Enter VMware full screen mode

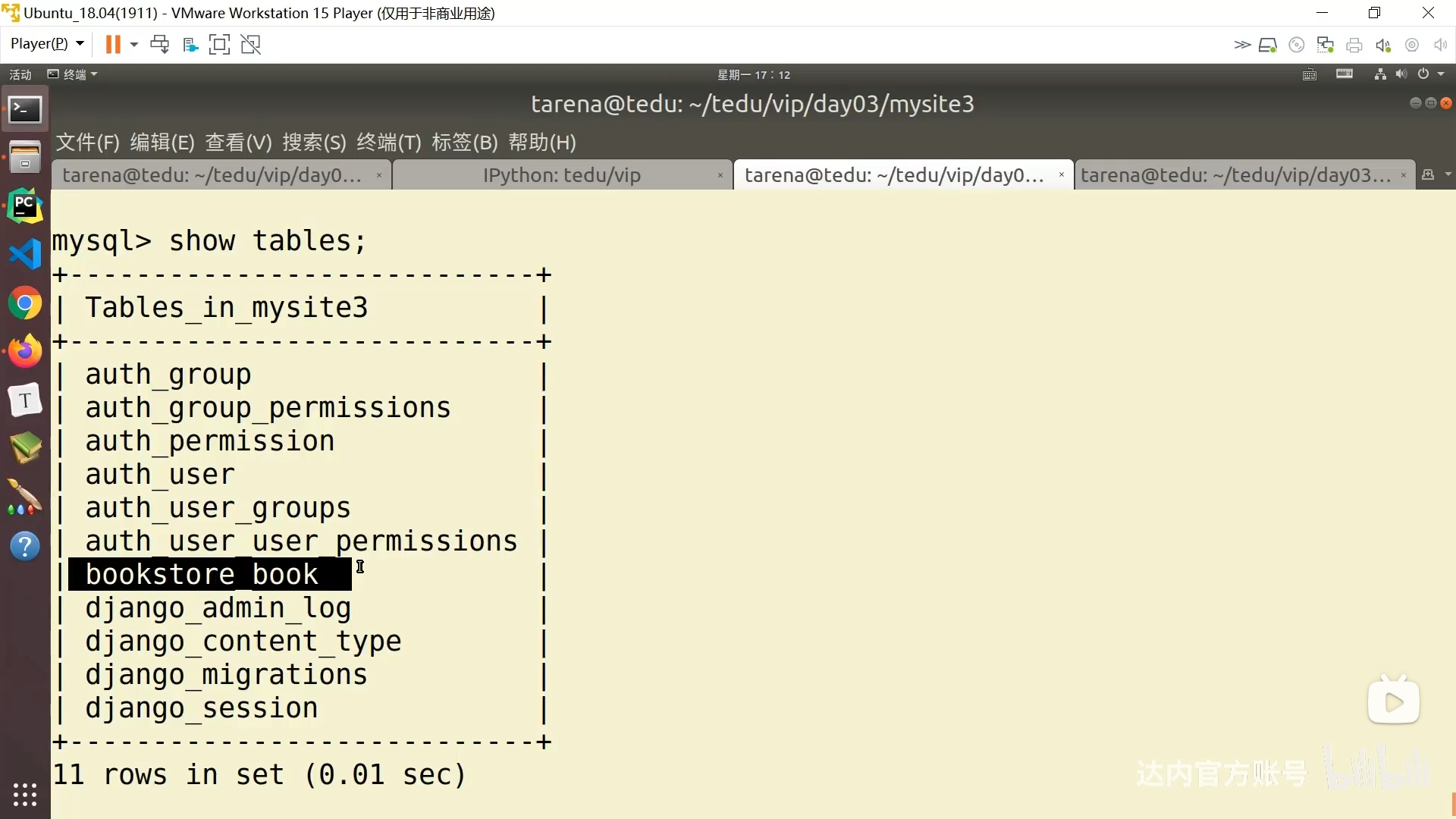pyautogui.click(x=219, y=45)
